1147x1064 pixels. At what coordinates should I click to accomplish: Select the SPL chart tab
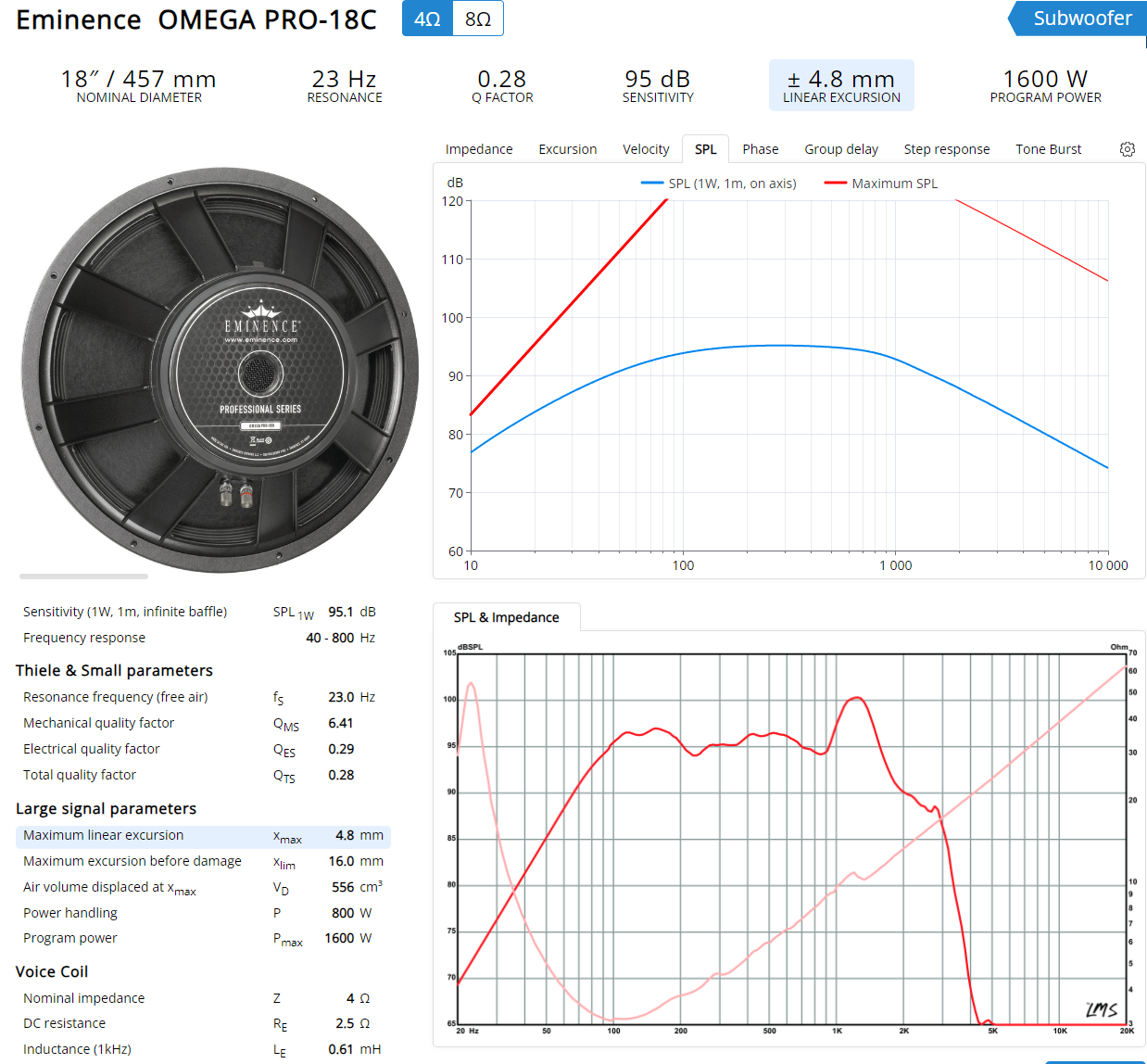[706, 149]
